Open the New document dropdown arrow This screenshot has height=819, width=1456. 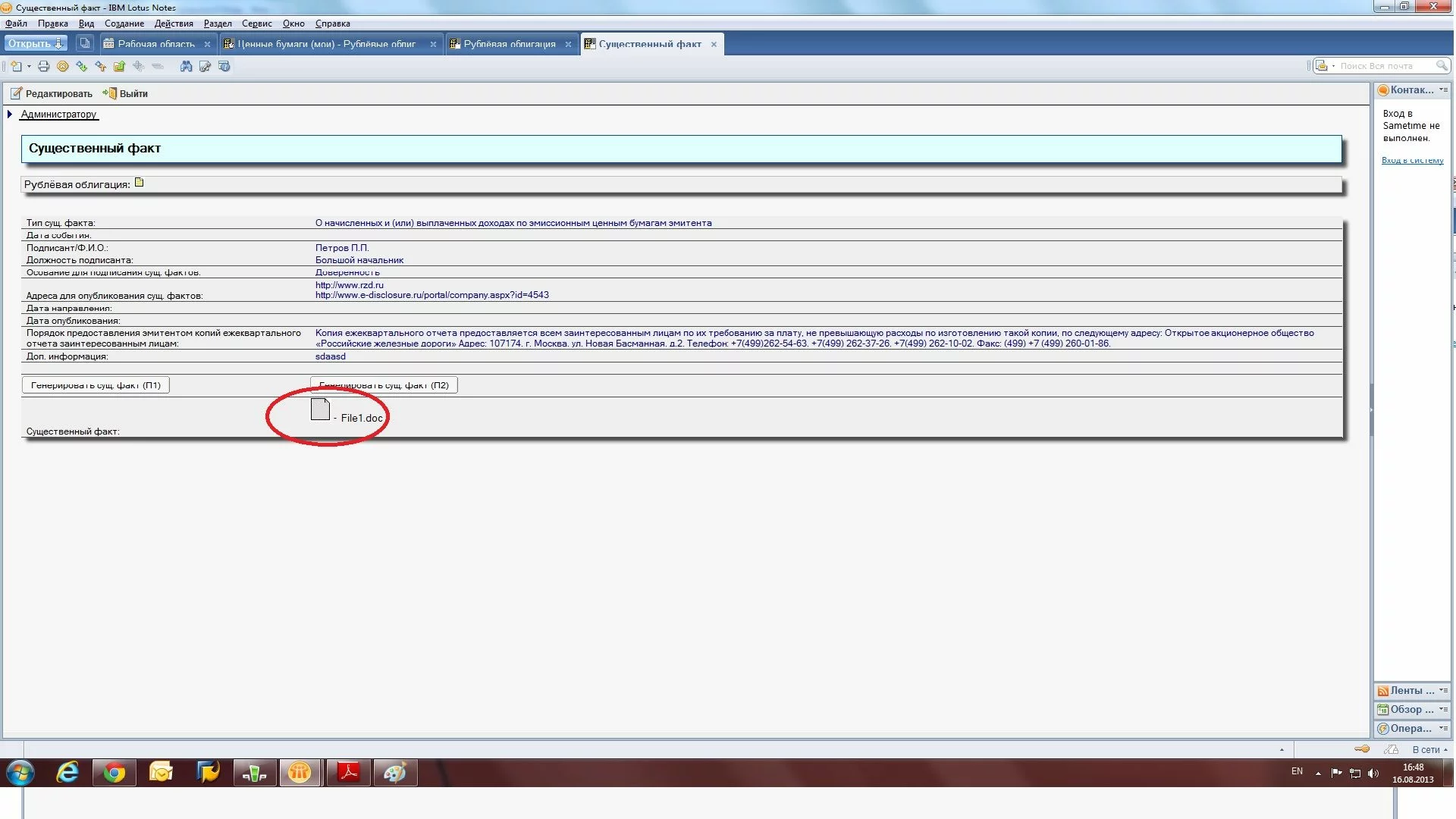click(x=29, y=67)
